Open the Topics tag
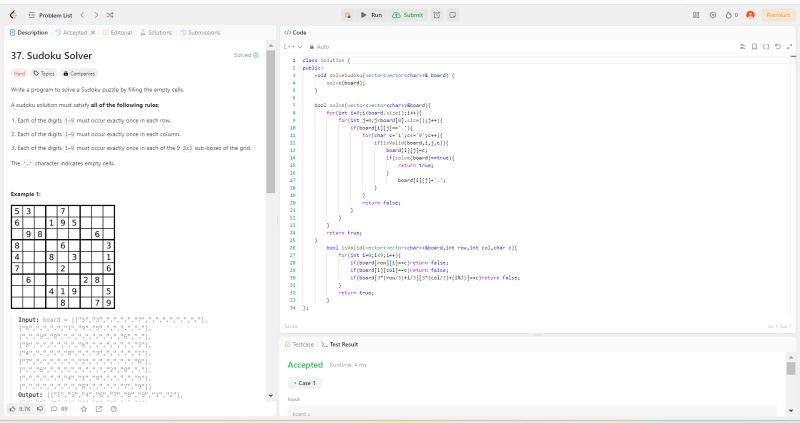This screenshot has height=423, width=800. click(44, 74)
